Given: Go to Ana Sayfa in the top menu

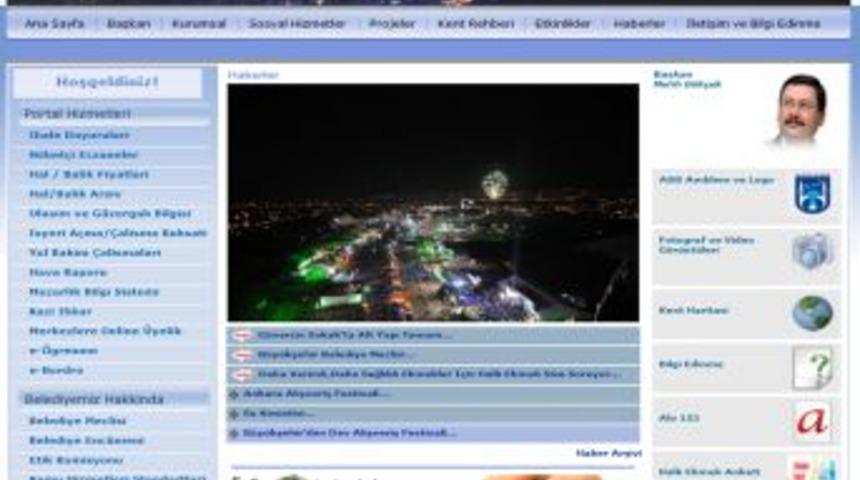Looking at the screenshot, I should pyautogui.click(x=54, y=24).
